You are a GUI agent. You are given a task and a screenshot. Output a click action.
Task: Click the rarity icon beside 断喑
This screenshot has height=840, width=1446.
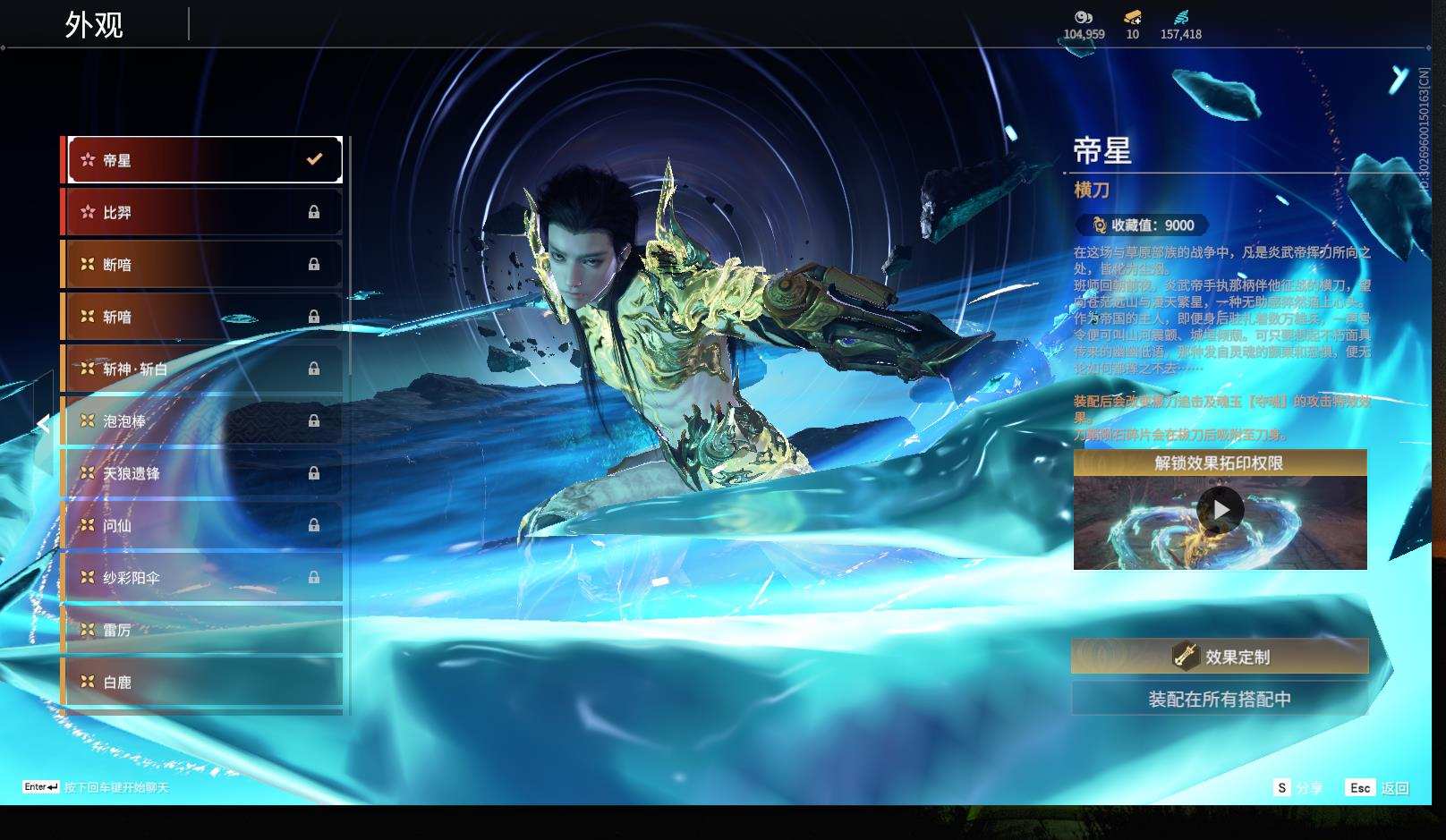(88, 264)
